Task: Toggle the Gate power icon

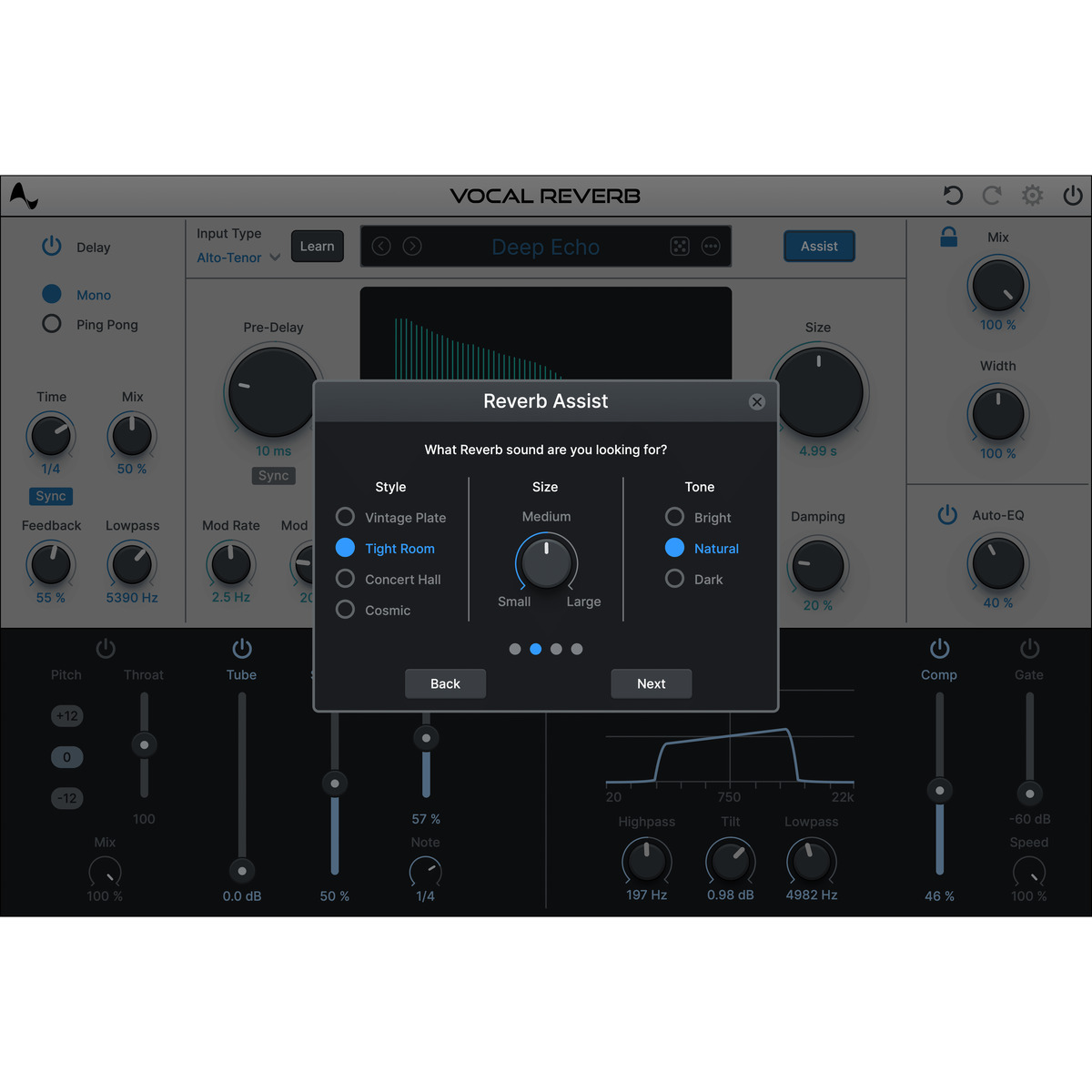Action: [x=1030, y=648]
